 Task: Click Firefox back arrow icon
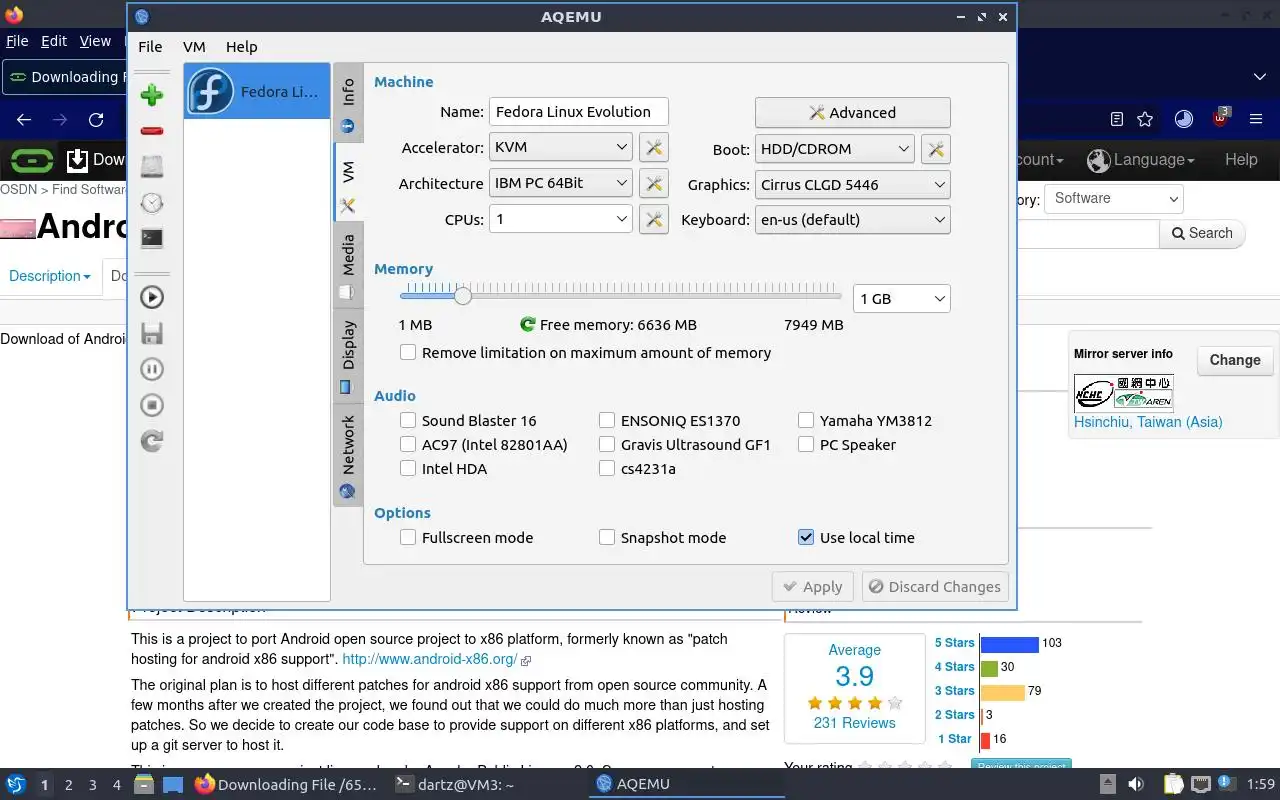[x=24, y=119]
